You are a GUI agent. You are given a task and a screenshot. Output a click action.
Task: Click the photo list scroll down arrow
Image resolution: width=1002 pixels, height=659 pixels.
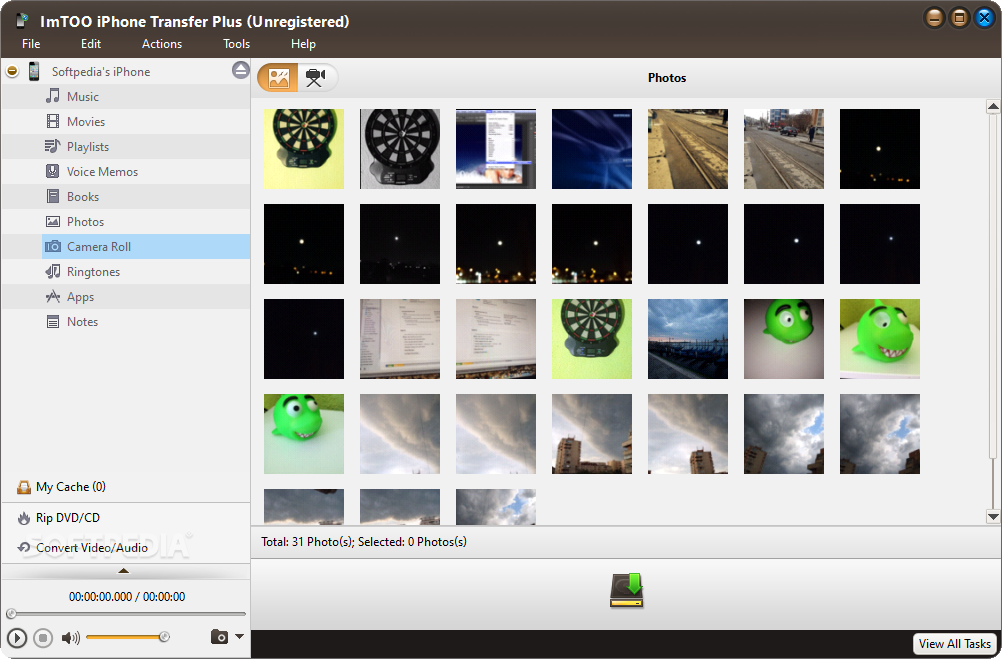point(993,516)
